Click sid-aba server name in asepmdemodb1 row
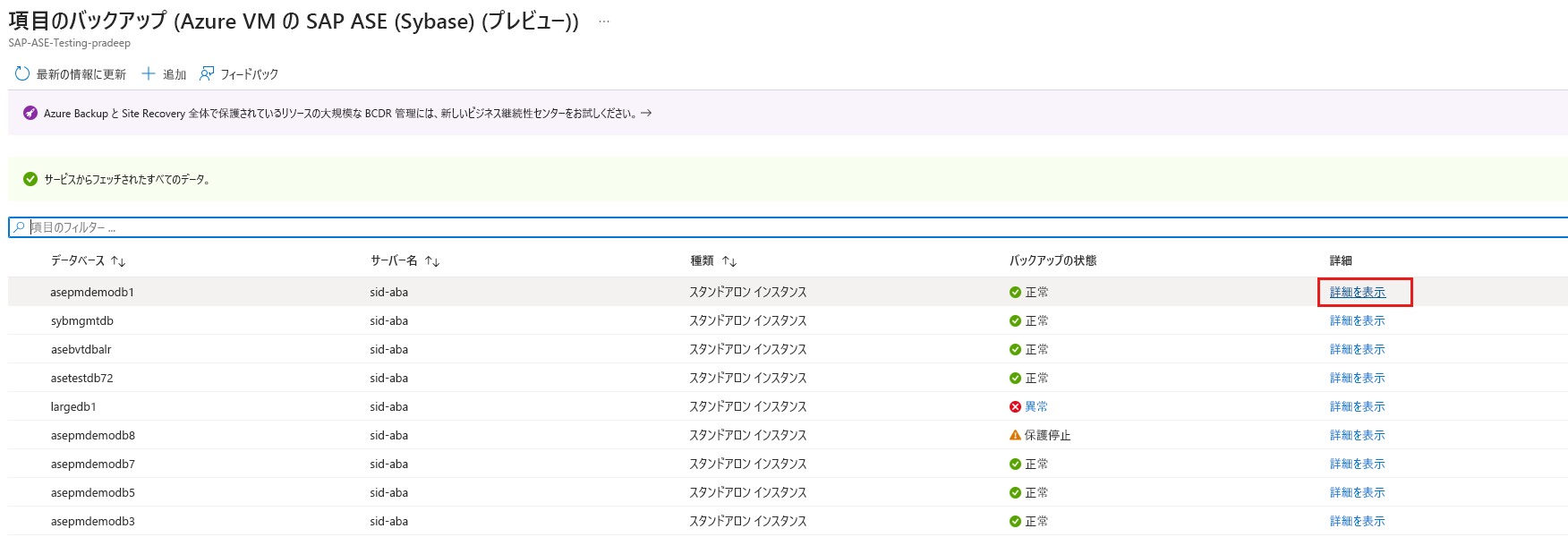Image resolution: width=1568 pixels, height=537 pixels. (x=389, y=292)
